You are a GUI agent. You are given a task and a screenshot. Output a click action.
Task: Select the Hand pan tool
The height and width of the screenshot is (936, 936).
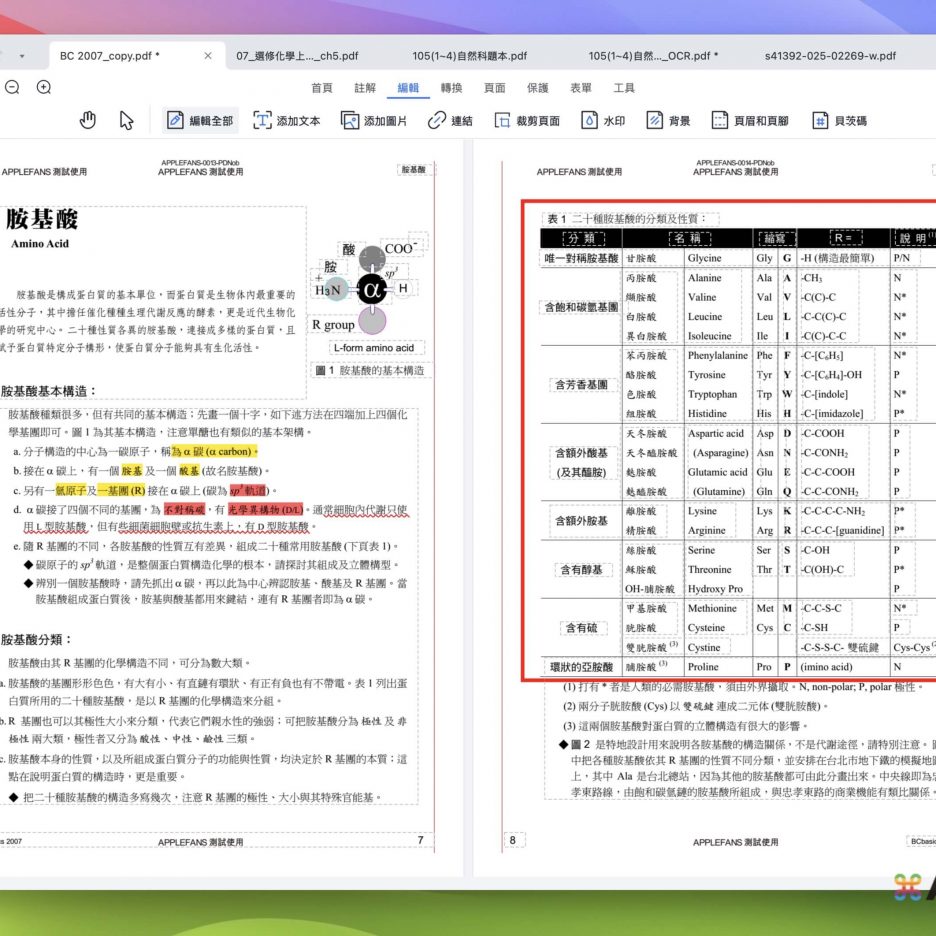[x=88, y=121]
